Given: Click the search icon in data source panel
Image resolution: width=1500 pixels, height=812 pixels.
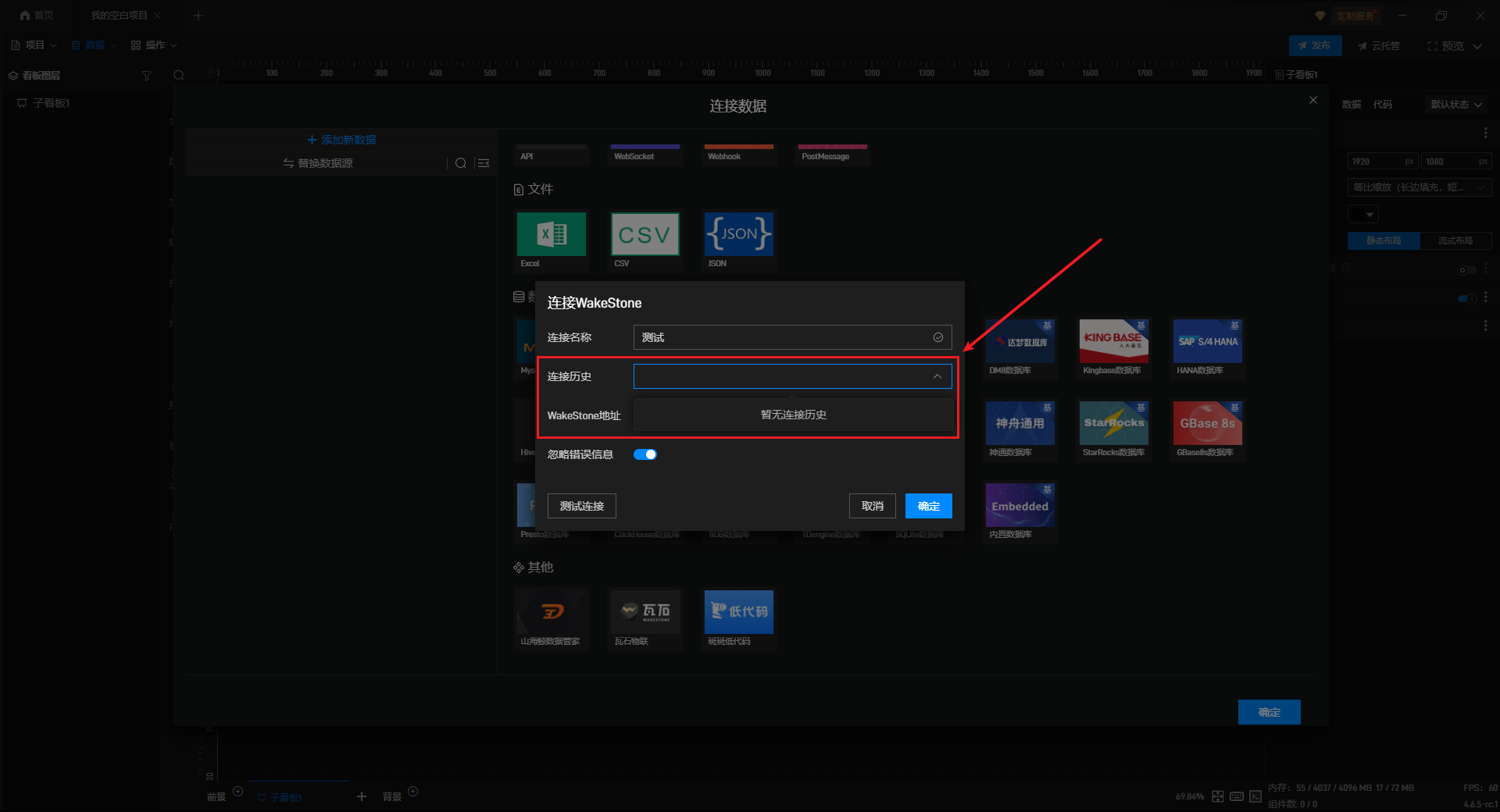Looking at the screenshot, I should (x=461, y=163).
